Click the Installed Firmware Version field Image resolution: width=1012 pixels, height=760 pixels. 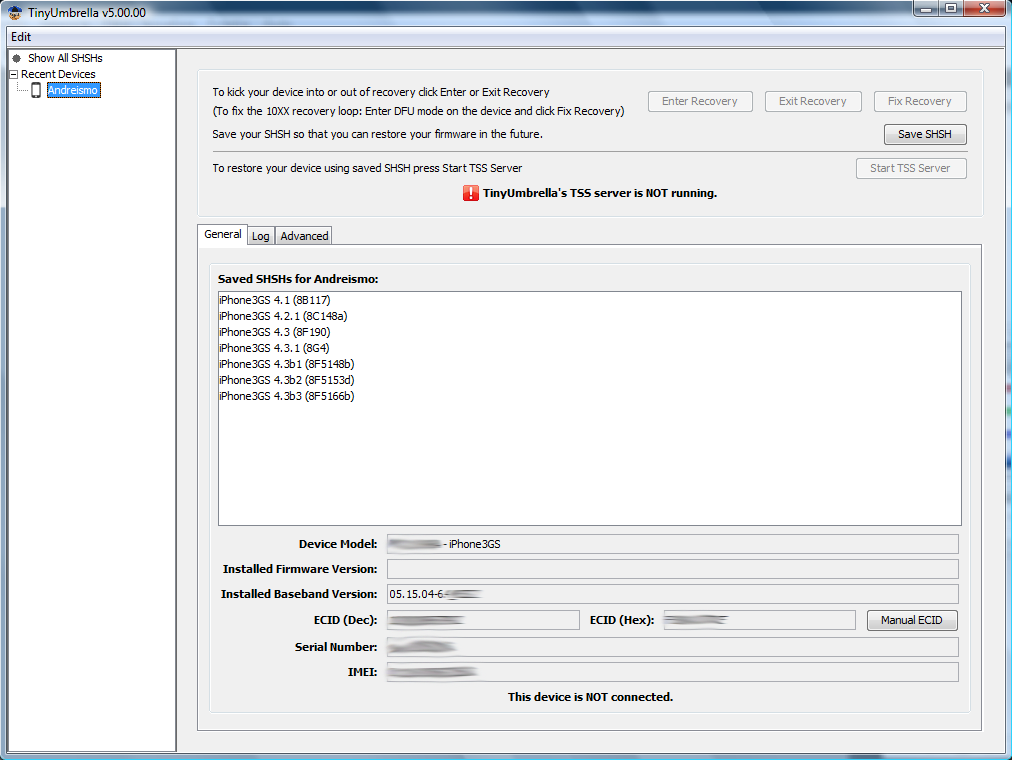pyautogui.click(x=672, y=569)
